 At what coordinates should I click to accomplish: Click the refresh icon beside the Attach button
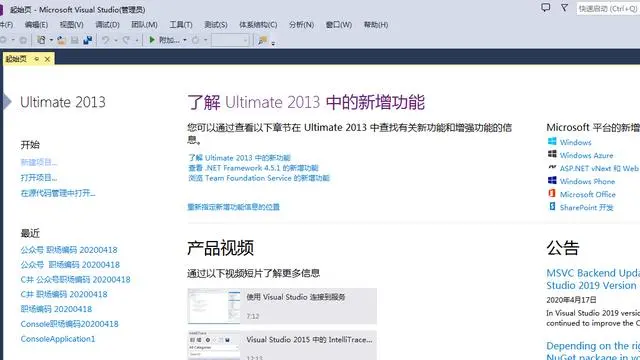tap(196, 40)
